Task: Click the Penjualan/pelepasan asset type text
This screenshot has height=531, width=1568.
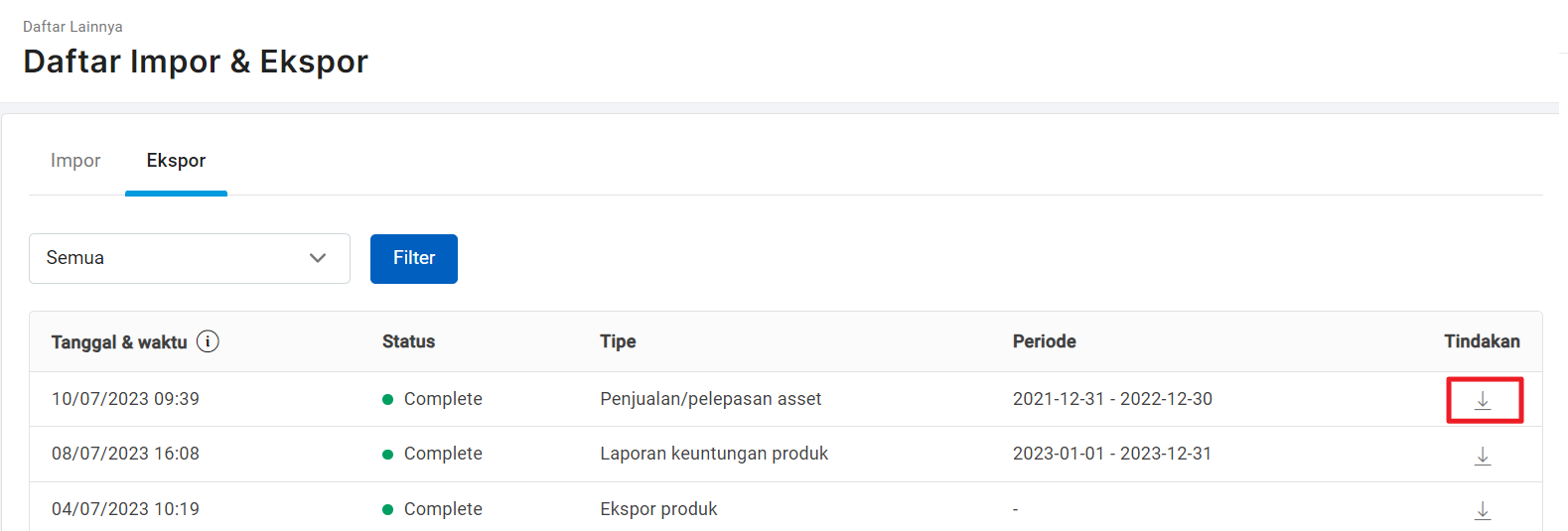Action: click(x=710, y=399)
